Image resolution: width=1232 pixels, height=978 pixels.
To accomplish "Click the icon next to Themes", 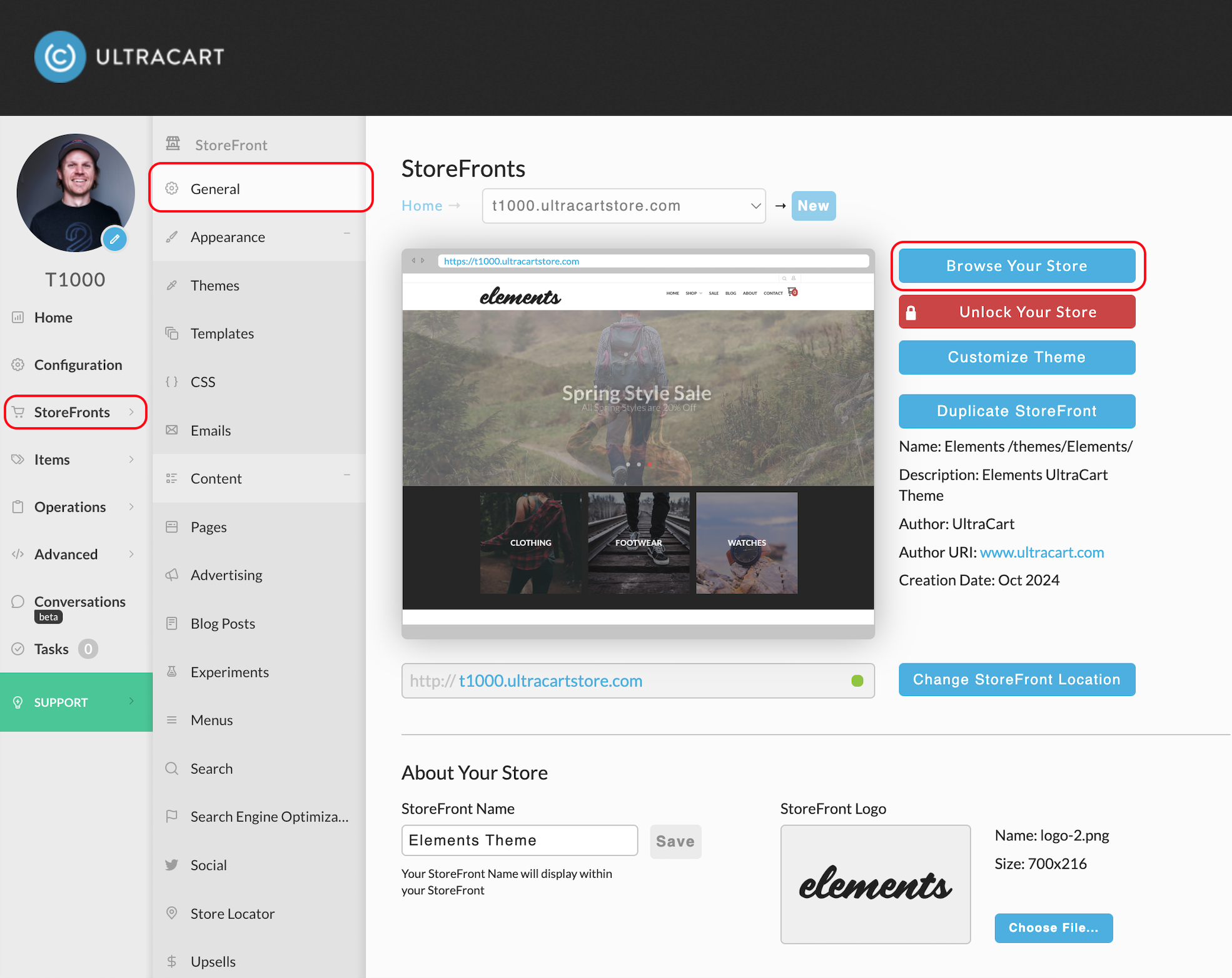I will [x=172, y=285].
